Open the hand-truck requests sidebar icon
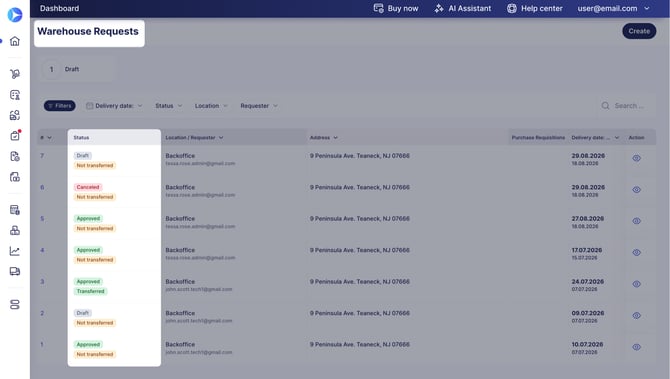The height and width of the screenshot is (379, 670). tap(15, 74)
